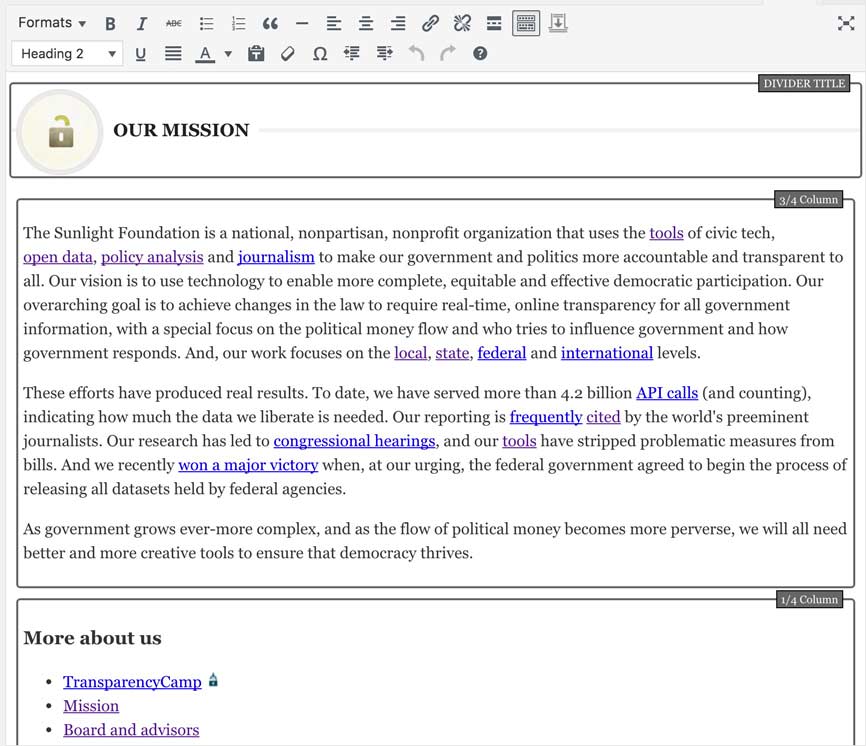866x746 pixels.
Task: Toggle bold formatting
Action: coord(110,23)
